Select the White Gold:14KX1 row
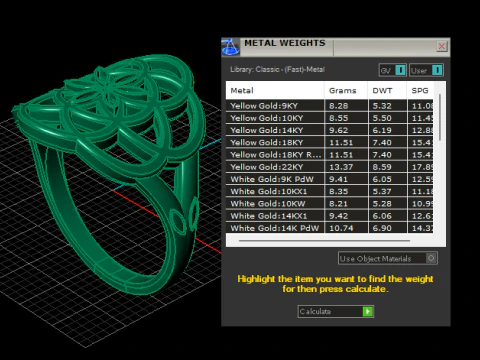The height and width of the screenshot is (360, 480). (330, 216)
